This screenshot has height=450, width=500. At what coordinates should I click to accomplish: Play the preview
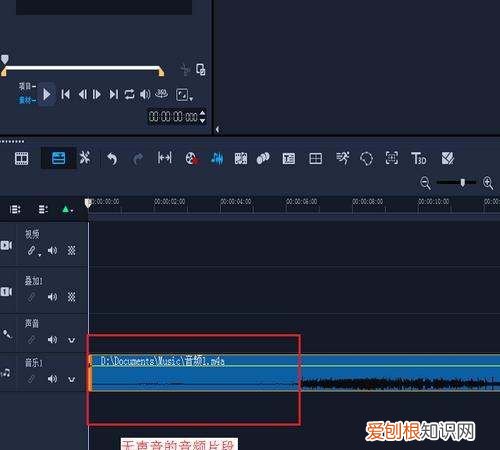46,95
